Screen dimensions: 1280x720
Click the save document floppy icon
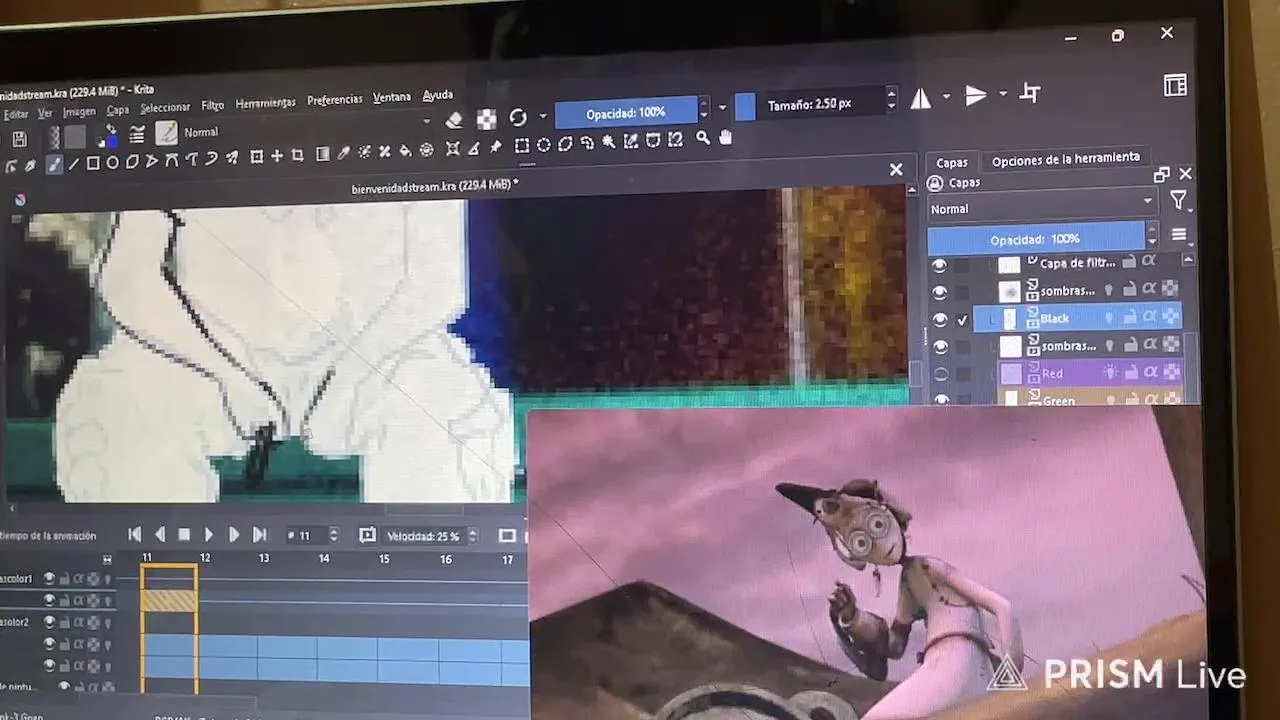tap(19, 139)
